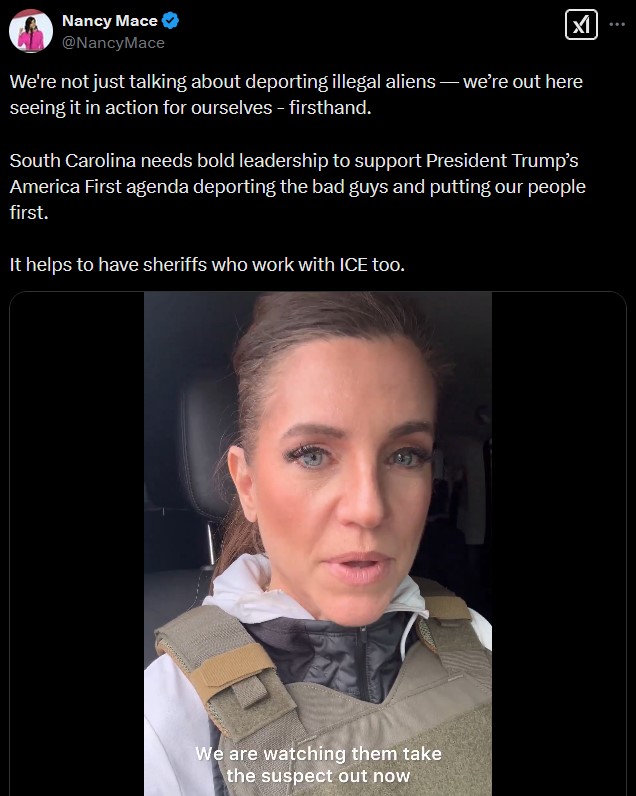Viewport: 636px width, 796px height.
Task: Click the right black letterbox of video
Action: click(x=559, y=543)
